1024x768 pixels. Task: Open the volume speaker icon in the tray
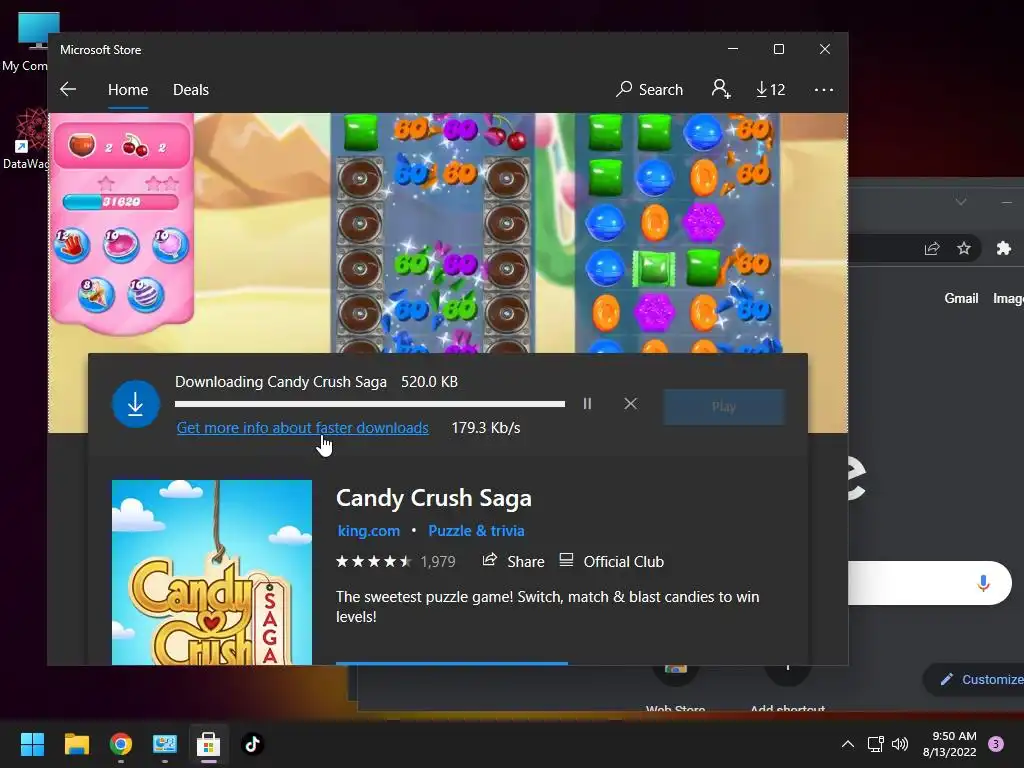pyautogui.click(x=900, y=744)
